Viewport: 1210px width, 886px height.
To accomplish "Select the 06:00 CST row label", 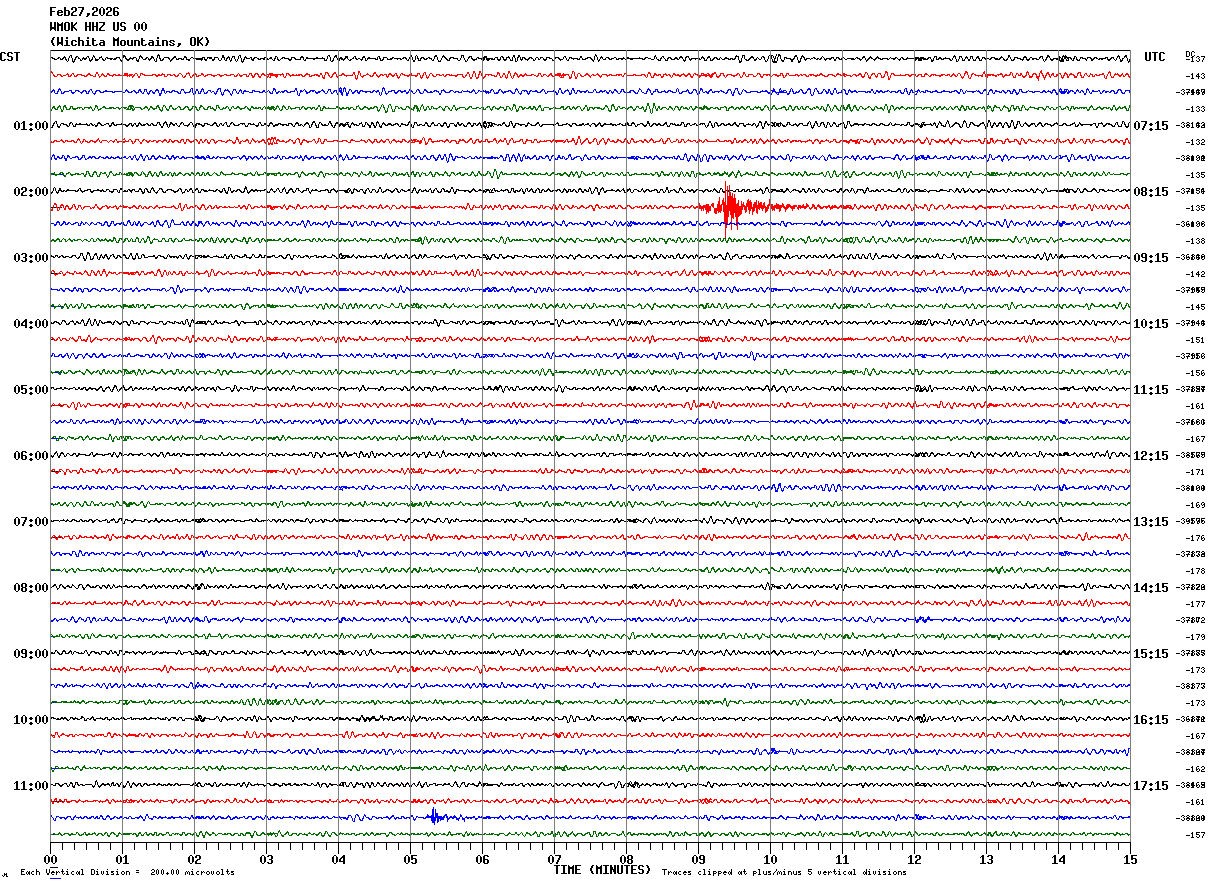I will click(x=31, y=456).
